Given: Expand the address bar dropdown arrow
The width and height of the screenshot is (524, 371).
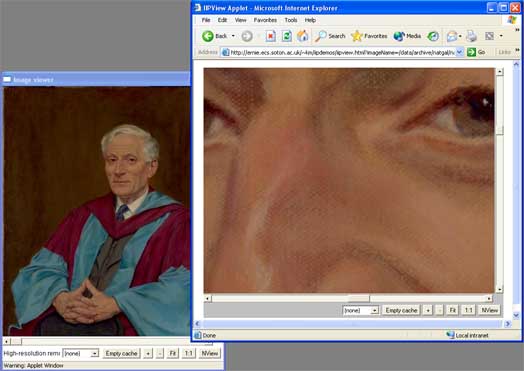Looking at the screenshot, I should click(x=460, y=52).
